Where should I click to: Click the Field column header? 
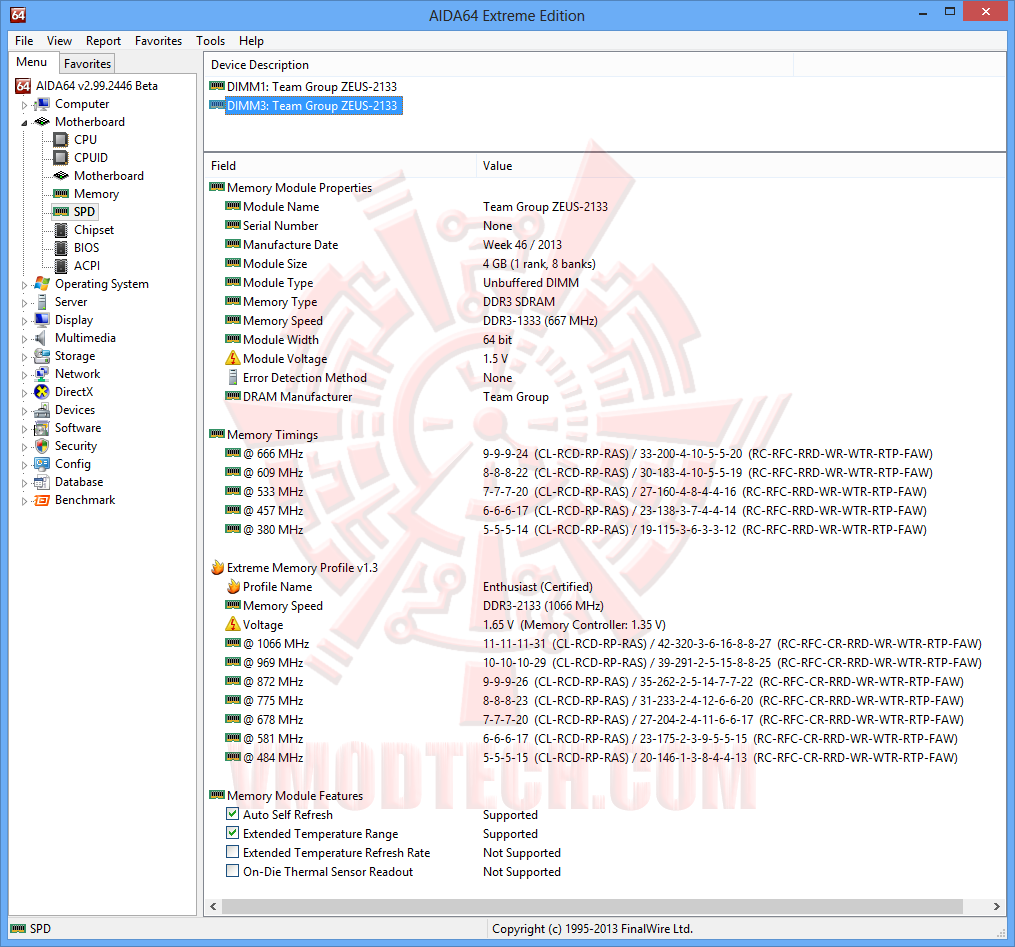(x=340, y=166)
